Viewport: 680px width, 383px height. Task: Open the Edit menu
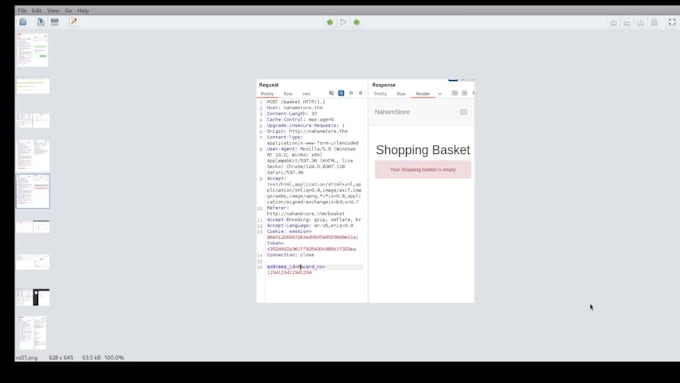[37, 10]
